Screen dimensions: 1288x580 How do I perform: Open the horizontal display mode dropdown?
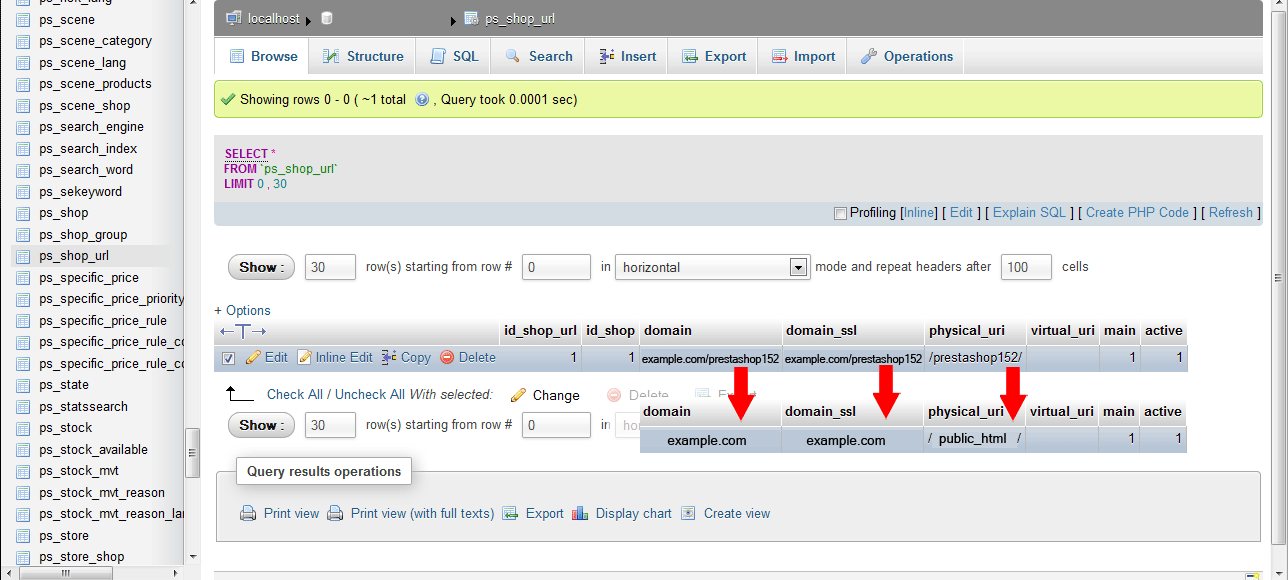pyautogui.click(x=797, y=268)
